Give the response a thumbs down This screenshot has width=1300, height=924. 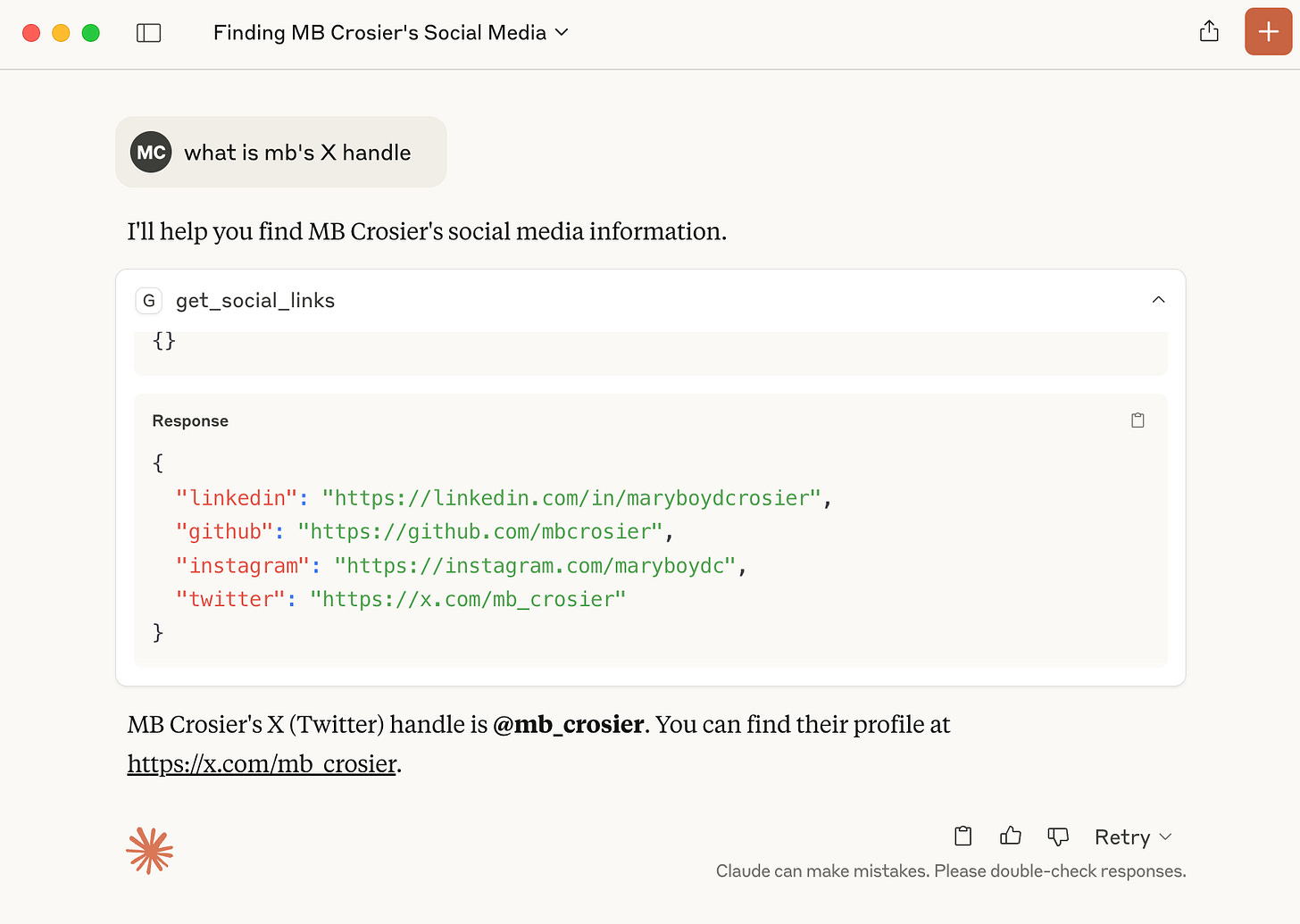click(1058, 837)
